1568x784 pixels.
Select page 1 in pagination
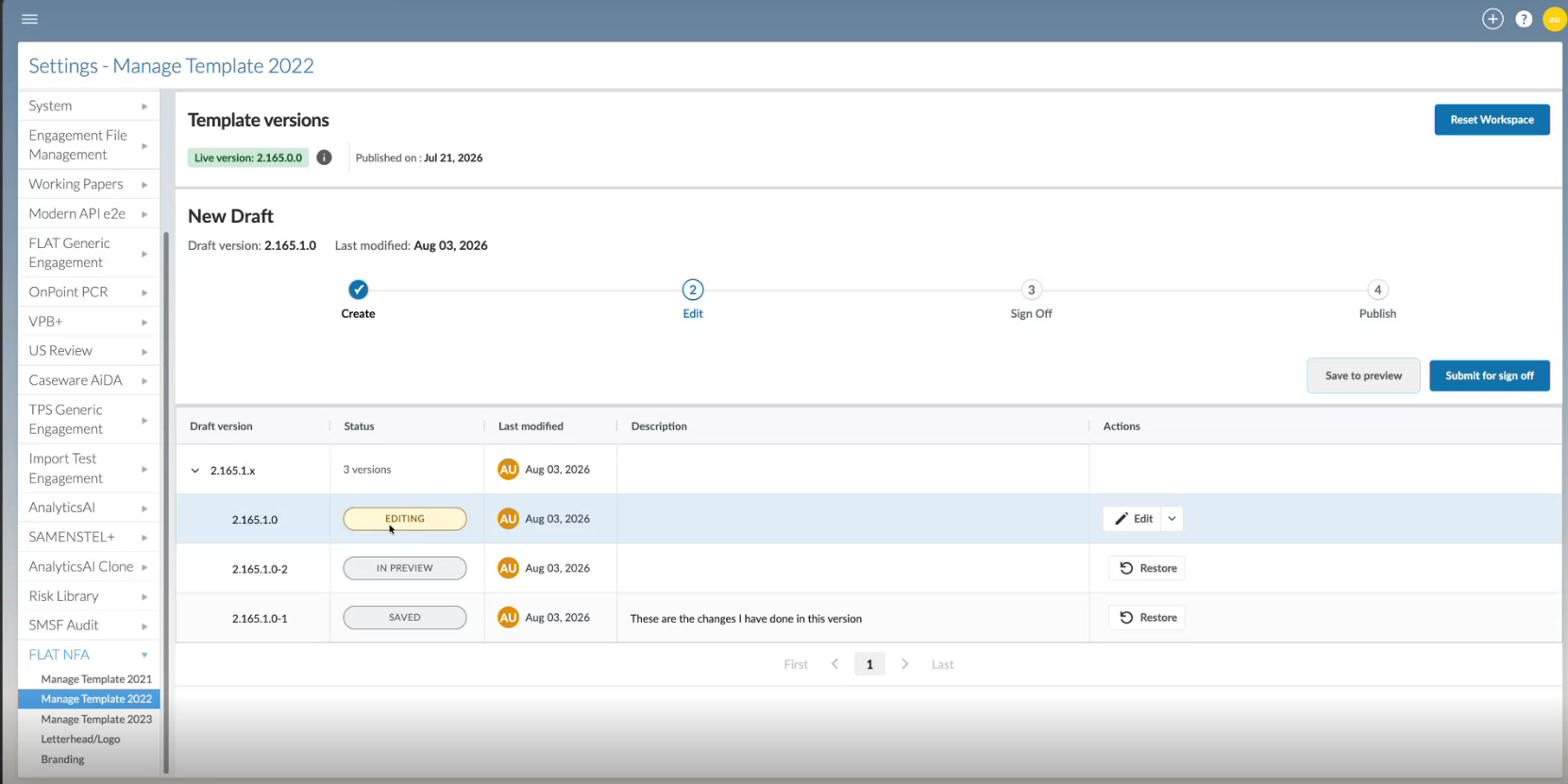click(x=869, y=664)
